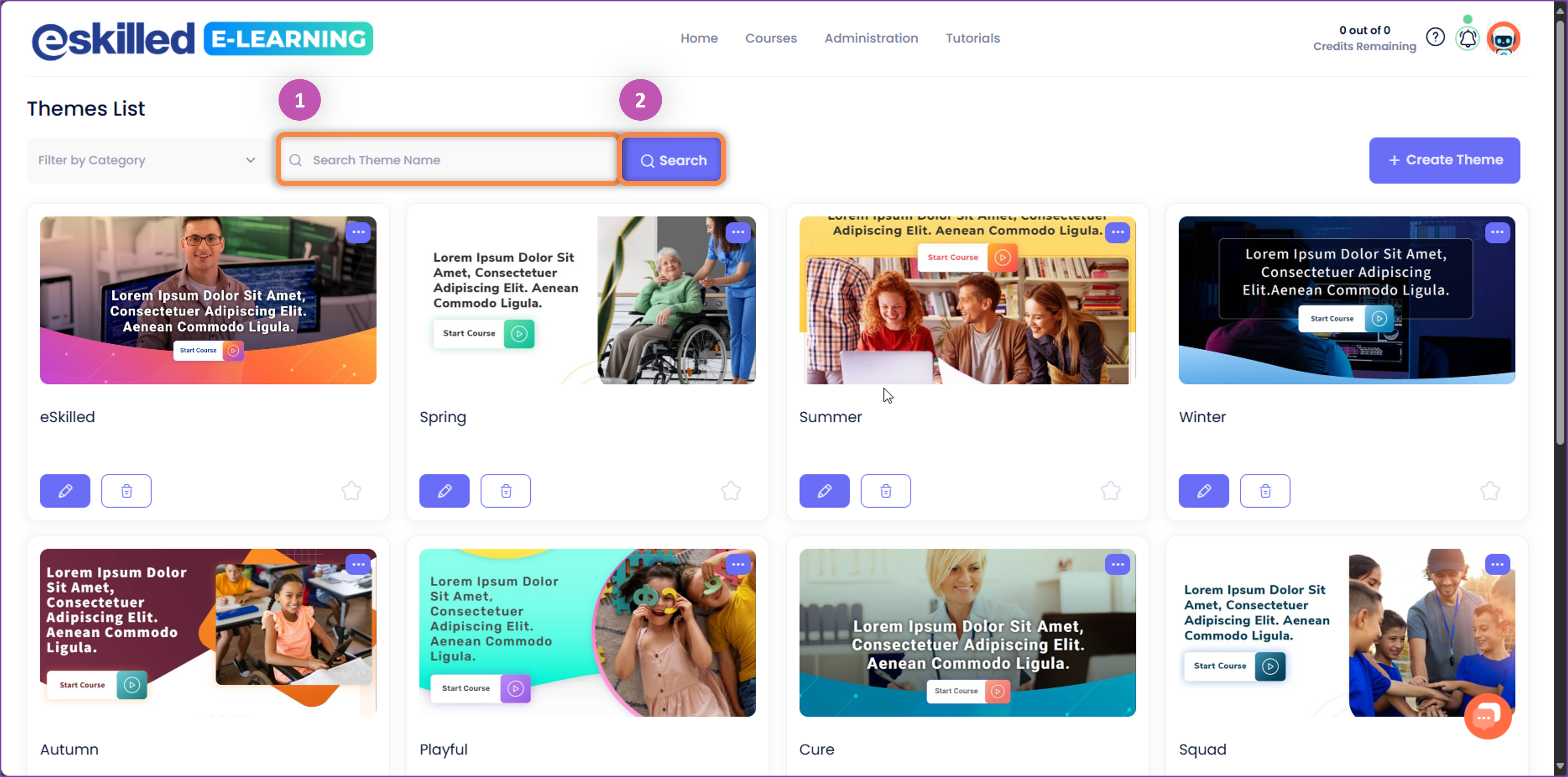The image size is (1568, 777).
Task: Delete the Summer theme using trash icon
Action: (x=886, y=491)
